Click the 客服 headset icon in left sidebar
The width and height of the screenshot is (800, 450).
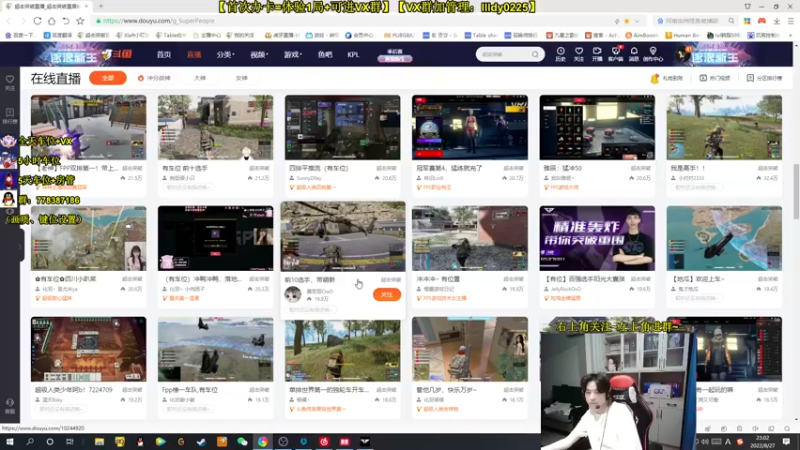10,406
